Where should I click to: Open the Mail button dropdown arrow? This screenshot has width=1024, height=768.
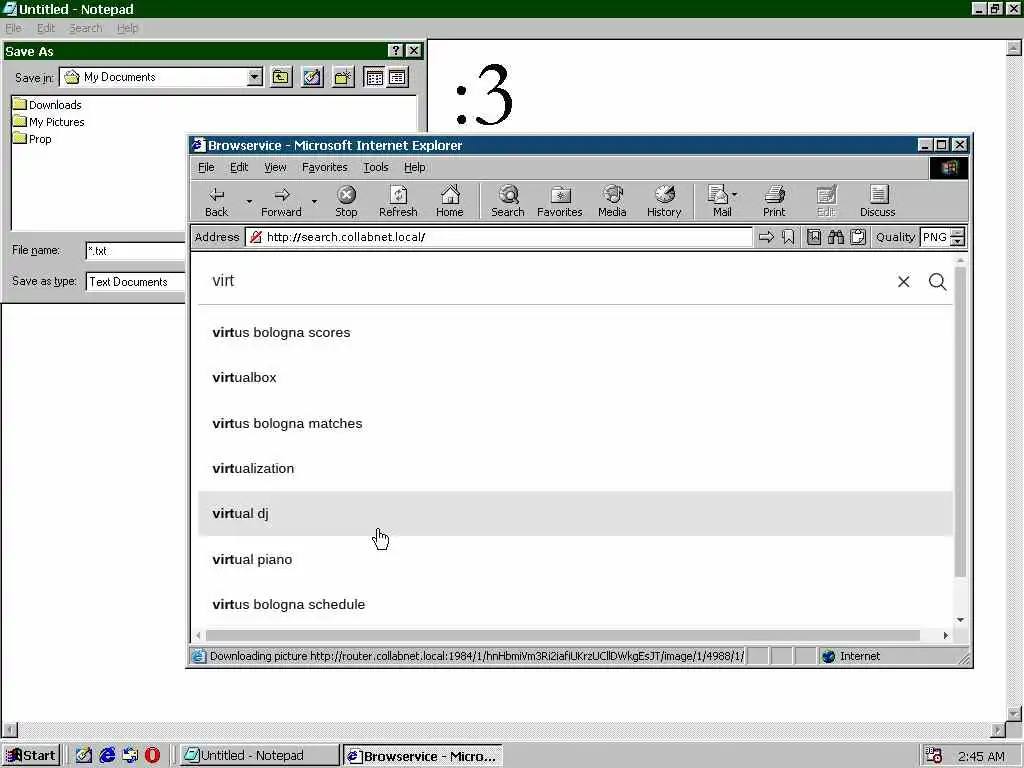click(735, 195)
